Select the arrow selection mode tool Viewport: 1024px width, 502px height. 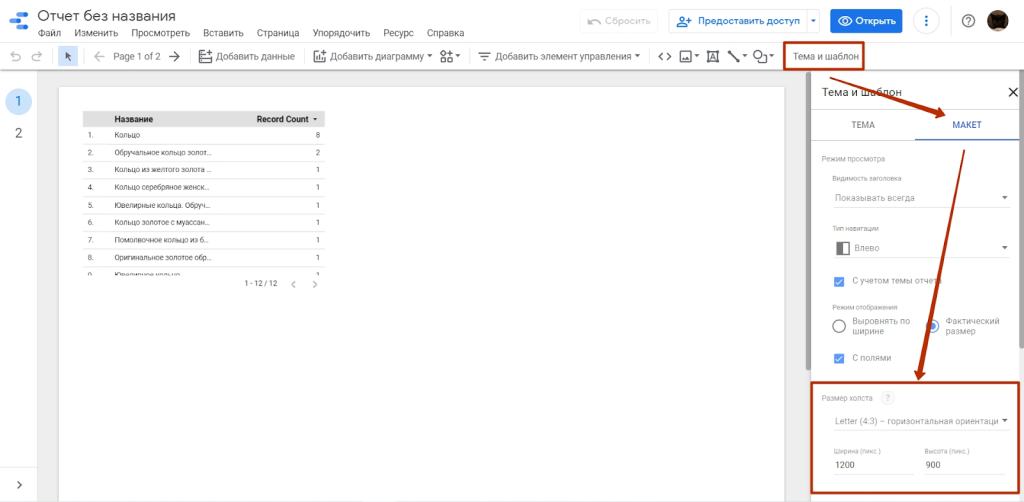click(68, 57)
